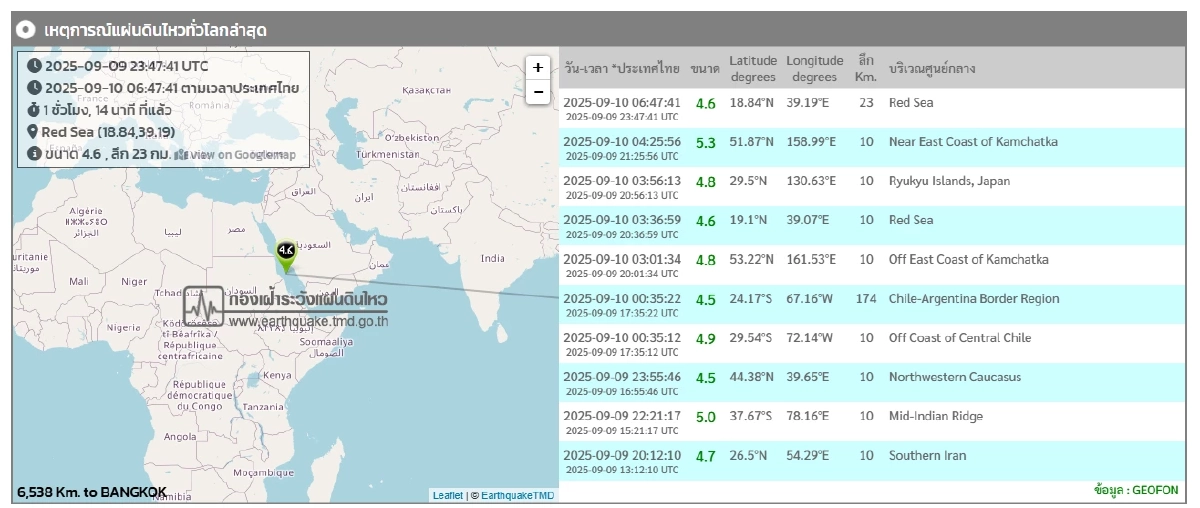
Task: Click clock icon beside Thailand time in popup
Action: point(34,88)
